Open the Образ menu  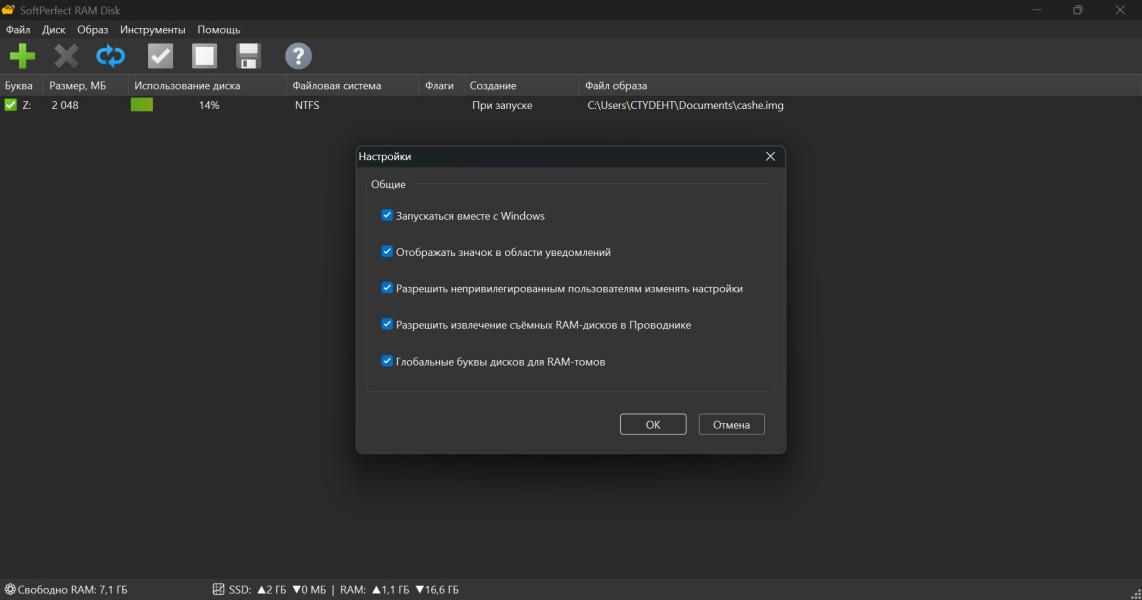click(92, 30)
